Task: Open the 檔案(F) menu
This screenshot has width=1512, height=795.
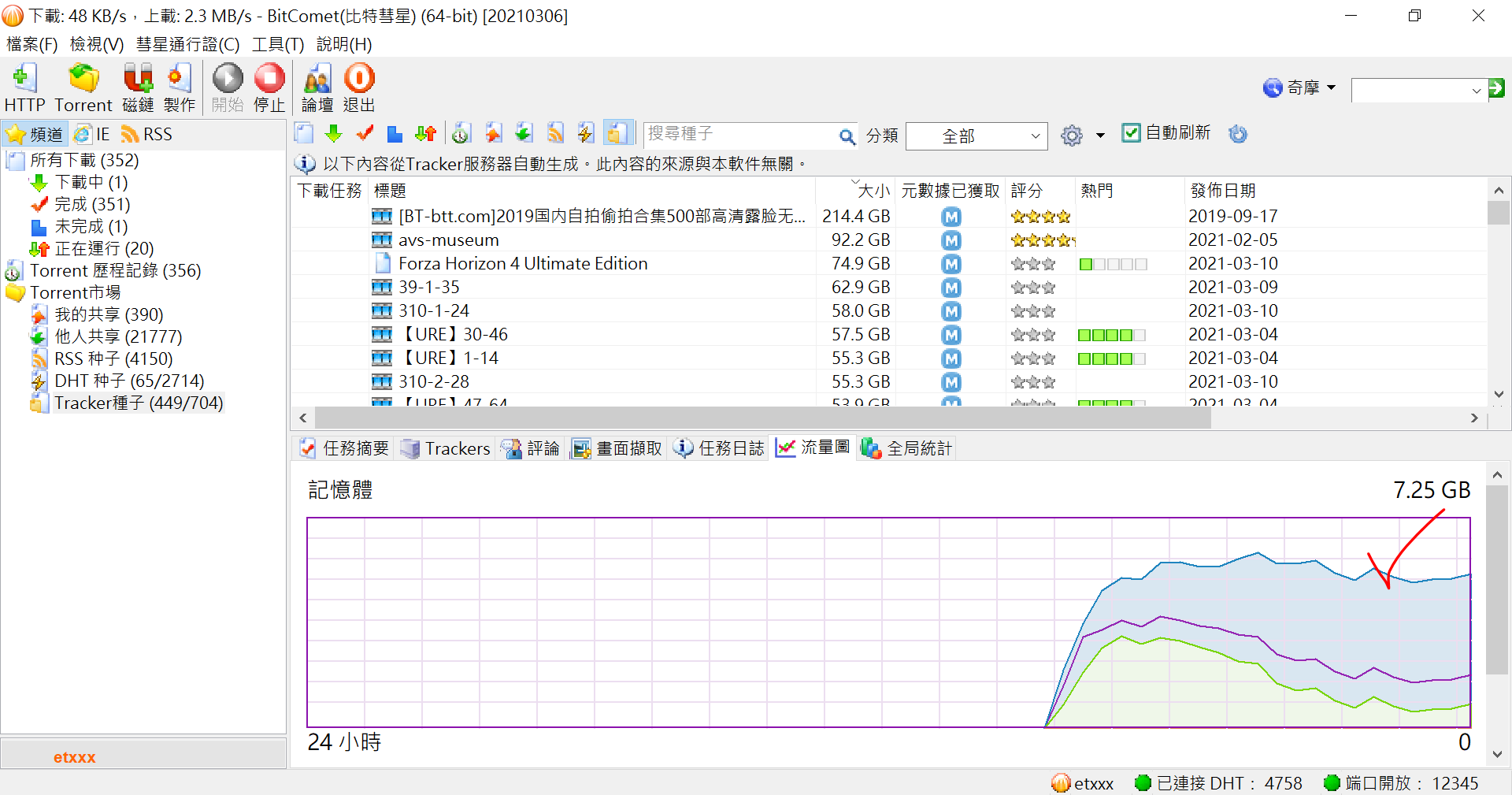Action: coord(32,44)
